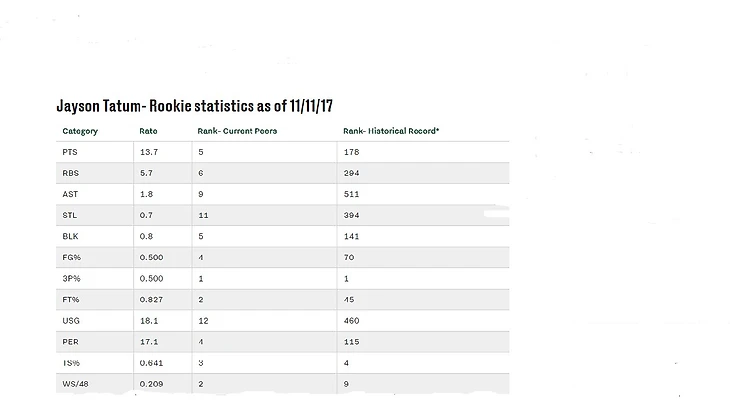Select AST current peers rank '9'

[201, 194]
